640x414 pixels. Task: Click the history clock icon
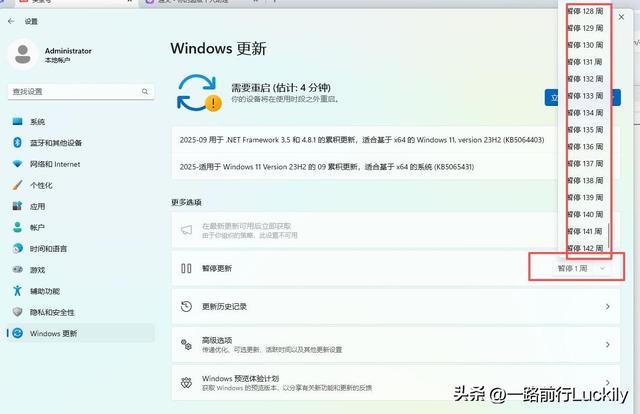pos(186,306)
